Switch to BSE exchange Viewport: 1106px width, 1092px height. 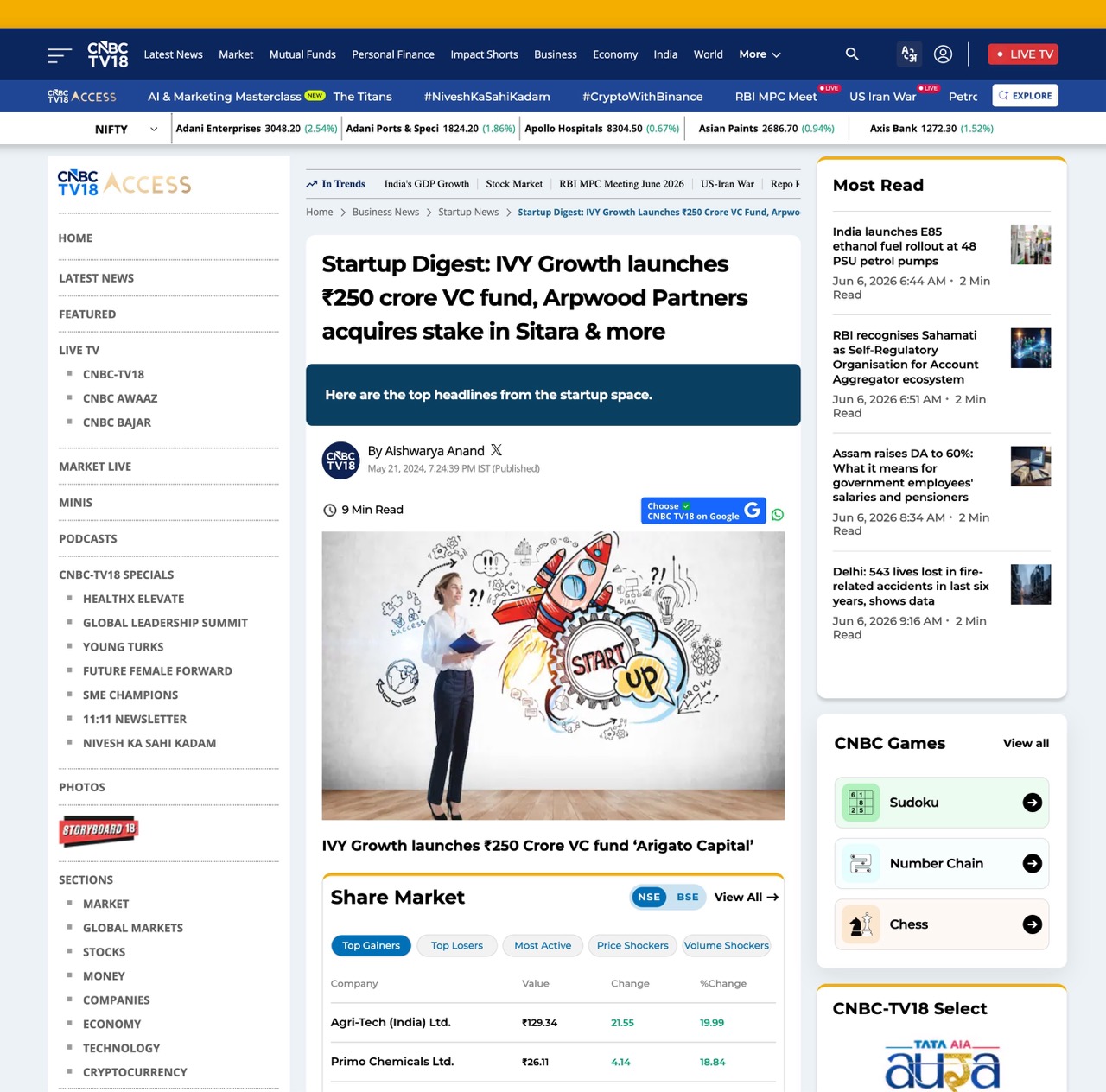(x=688, y=897)
